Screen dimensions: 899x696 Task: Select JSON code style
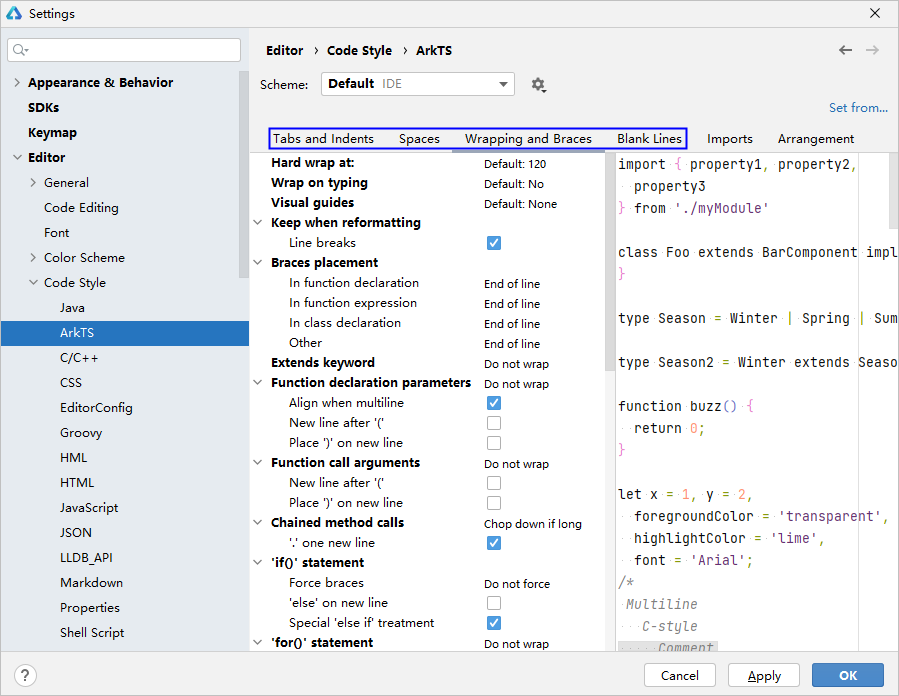[76, 533]
